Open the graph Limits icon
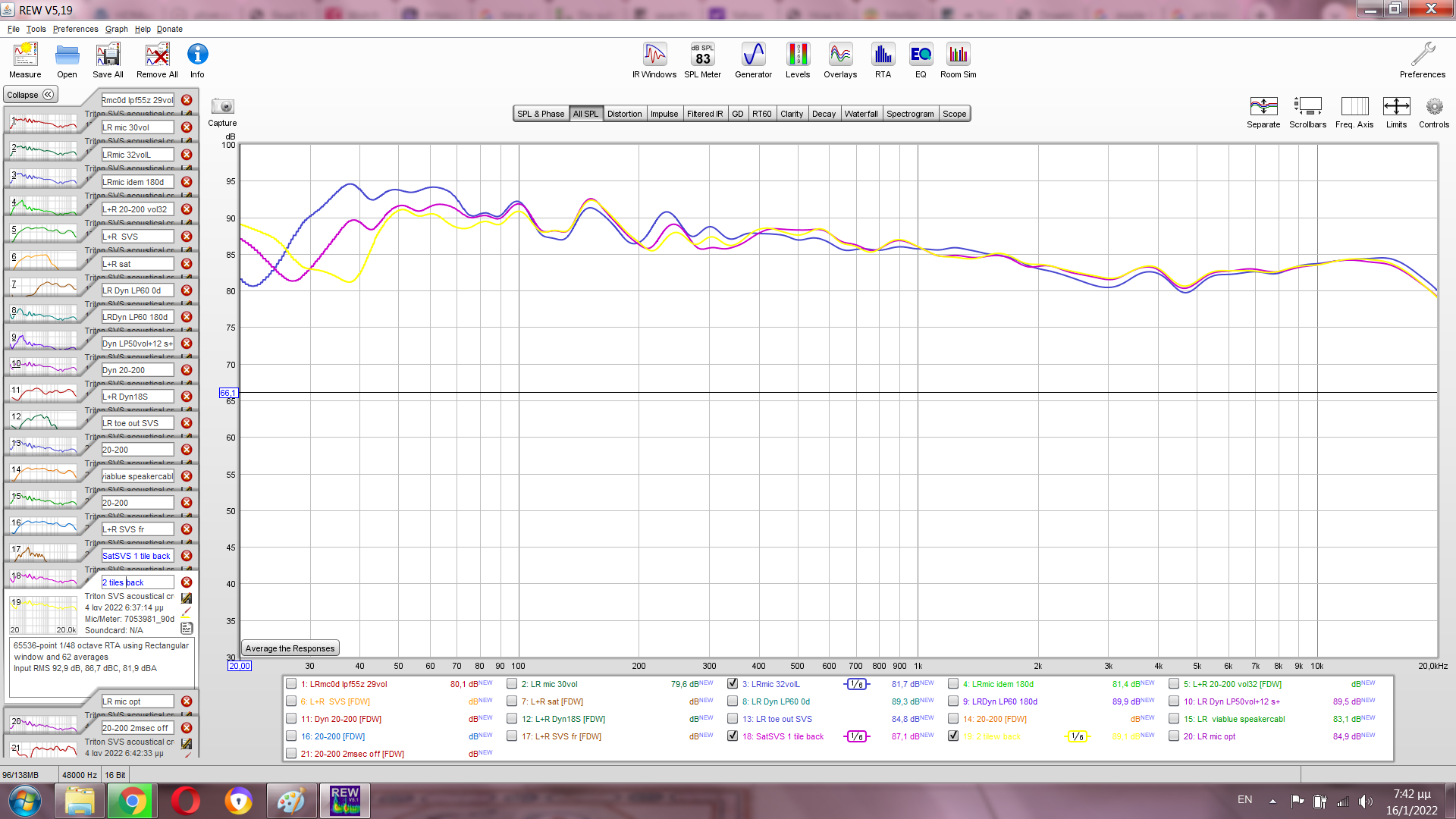This screenshot has width=1456, height=819. click(1396, 112)
